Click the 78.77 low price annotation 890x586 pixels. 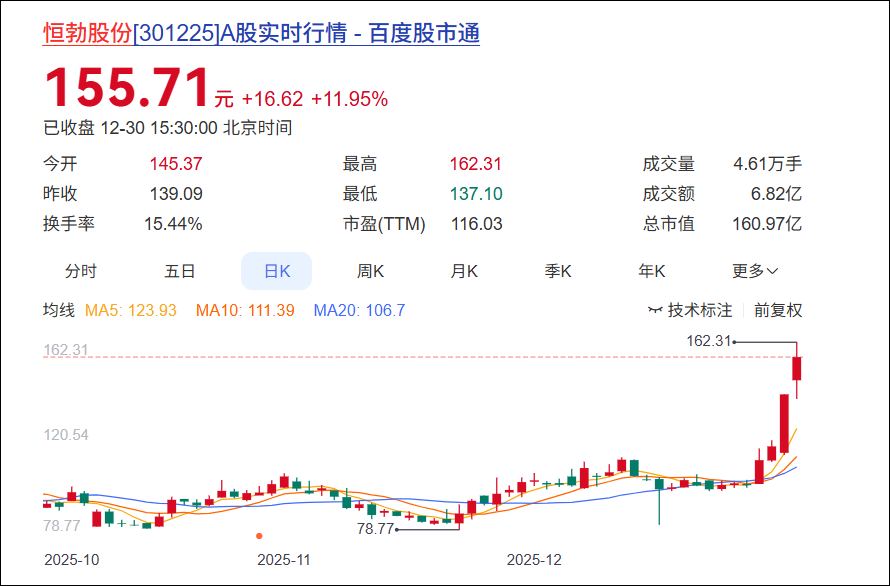[x=375, y=529]
